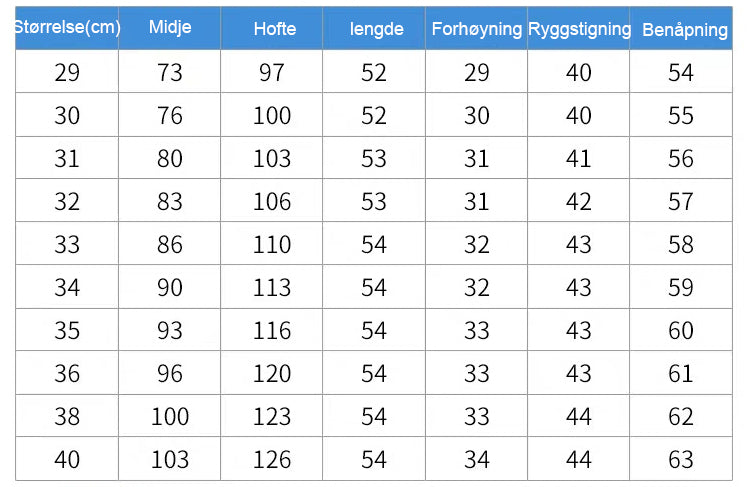Select the Hofte value 97
747x487 pixels.
(272, 73)
